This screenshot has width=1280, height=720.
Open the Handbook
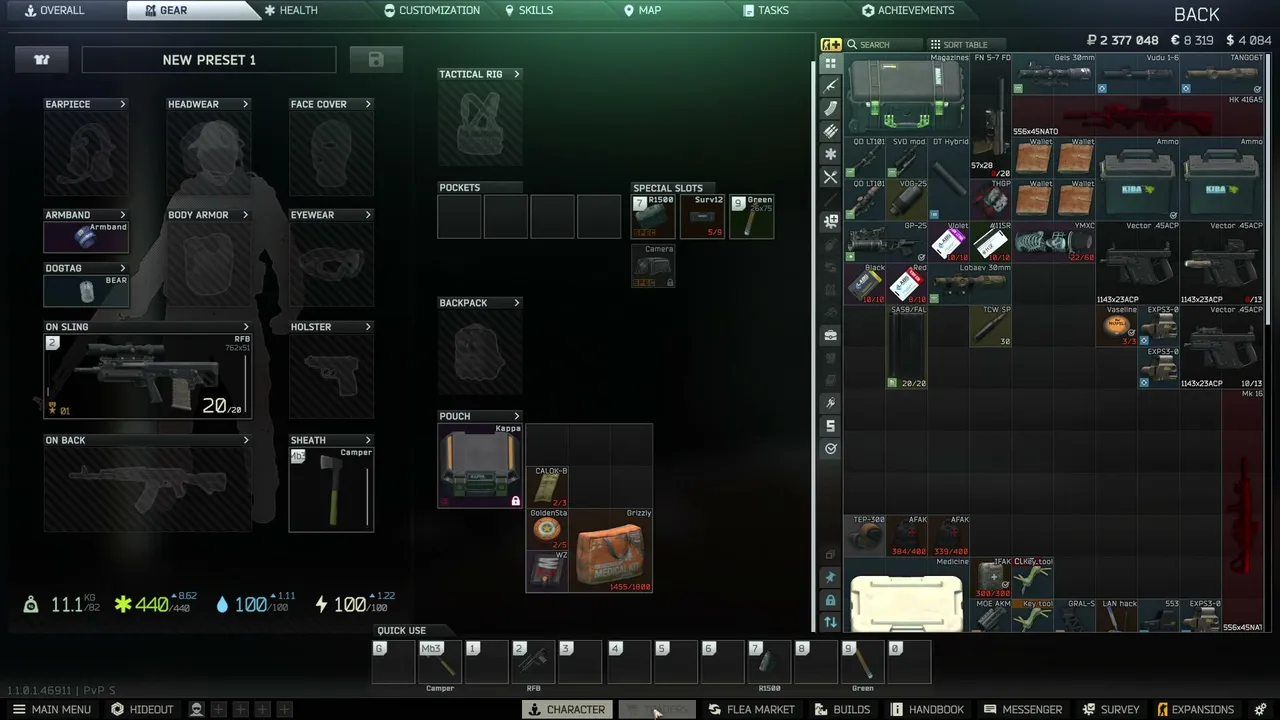pos(927,710)
